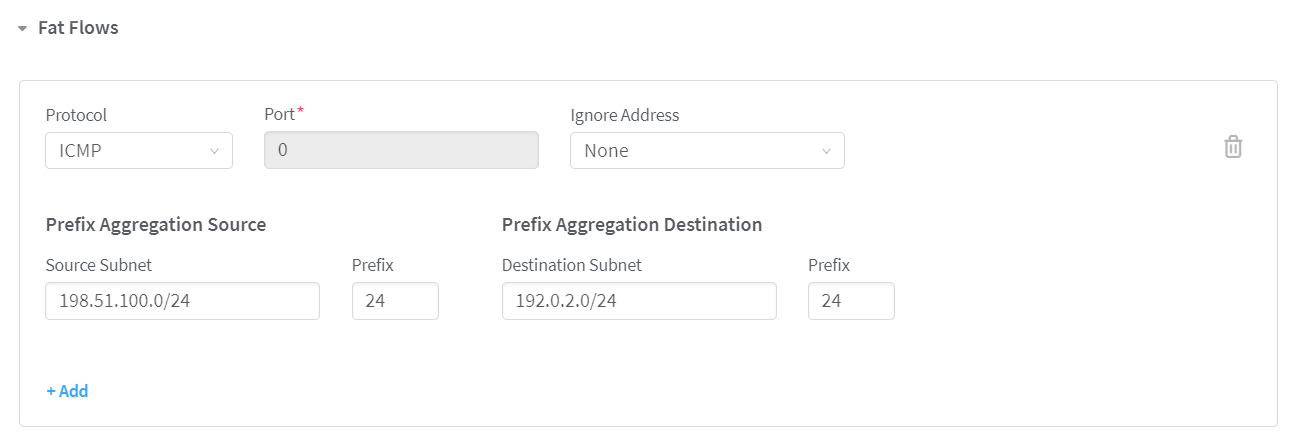Open the Ignore Address dropdown
This screenshot has width=1296, height=439.
coord(697,151)
